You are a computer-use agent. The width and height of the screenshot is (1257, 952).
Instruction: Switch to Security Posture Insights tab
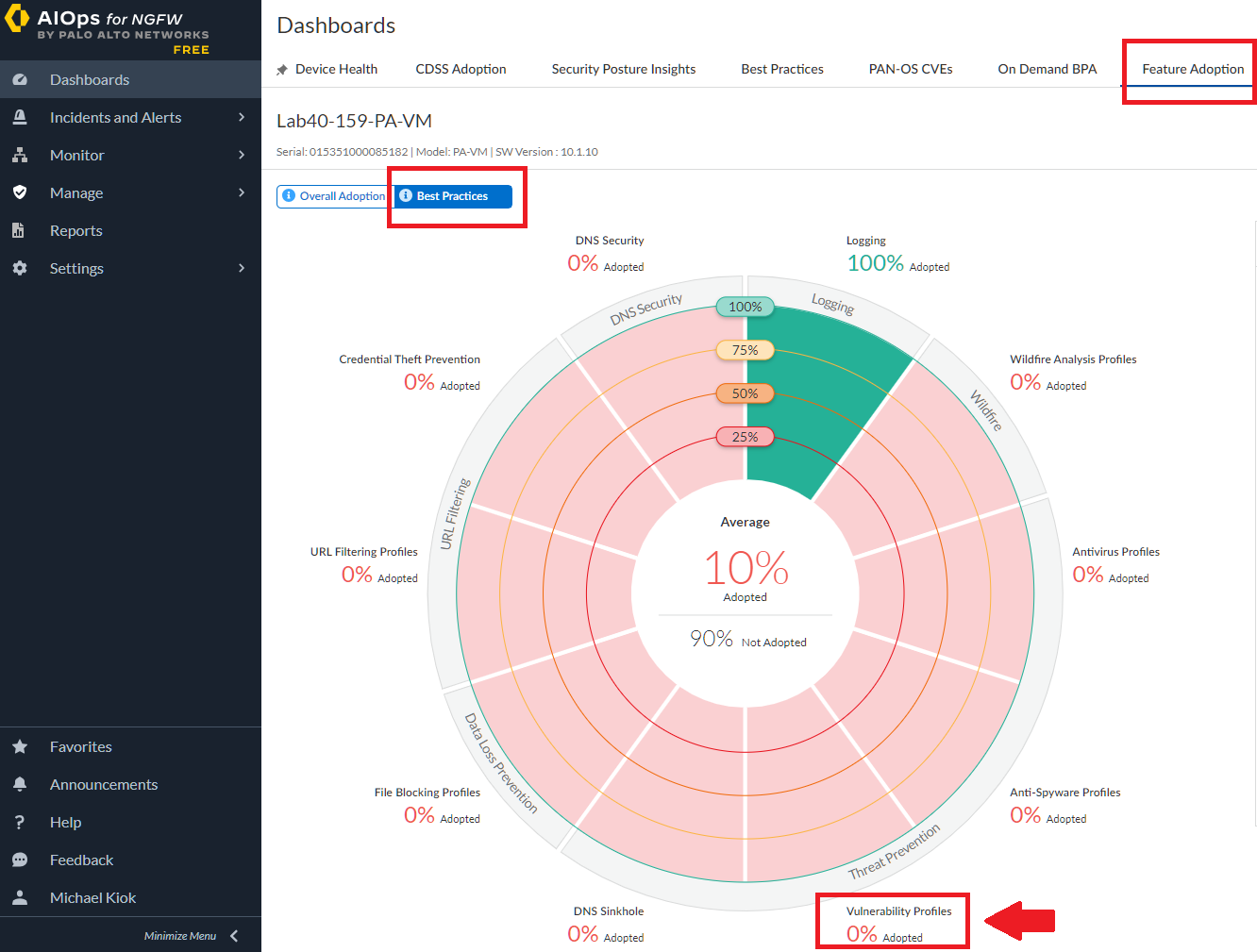point(623,69)
